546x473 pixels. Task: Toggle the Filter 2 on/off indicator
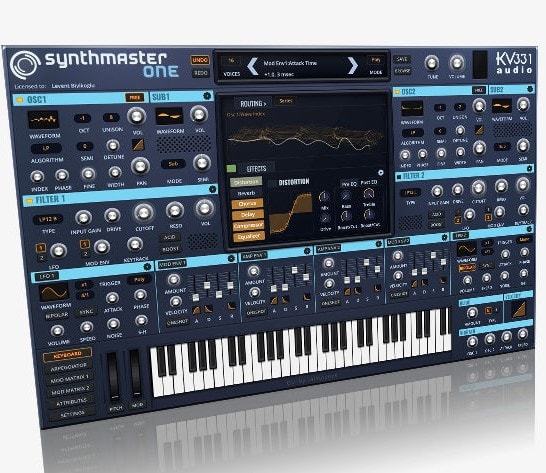399,177
